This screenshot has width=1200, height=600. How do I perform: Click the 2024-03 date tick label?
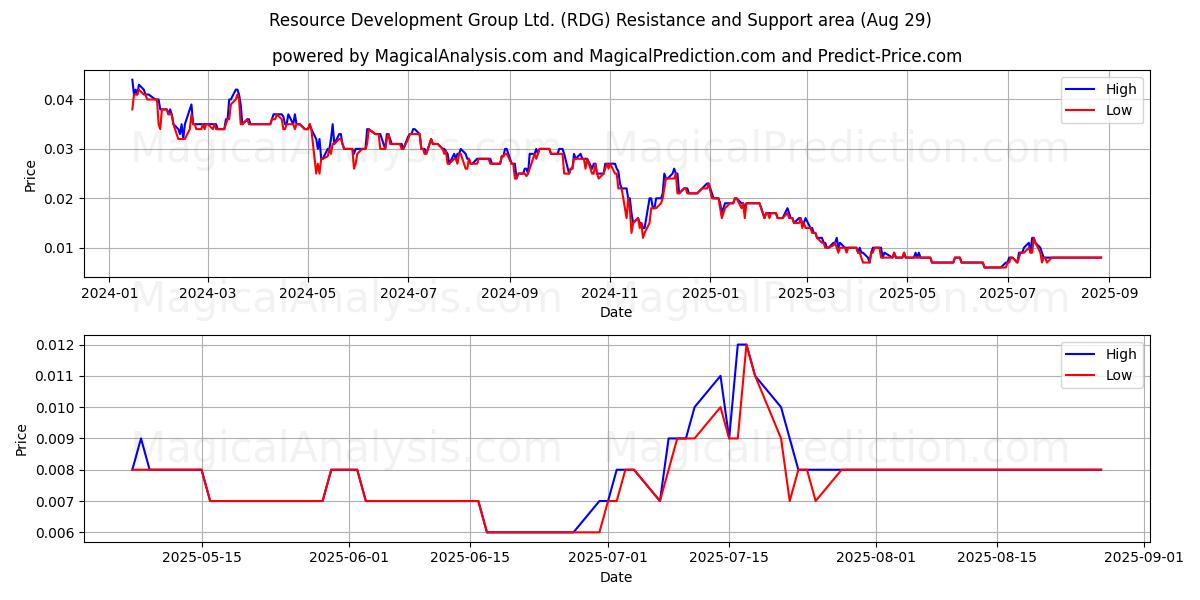click(207, 294)
